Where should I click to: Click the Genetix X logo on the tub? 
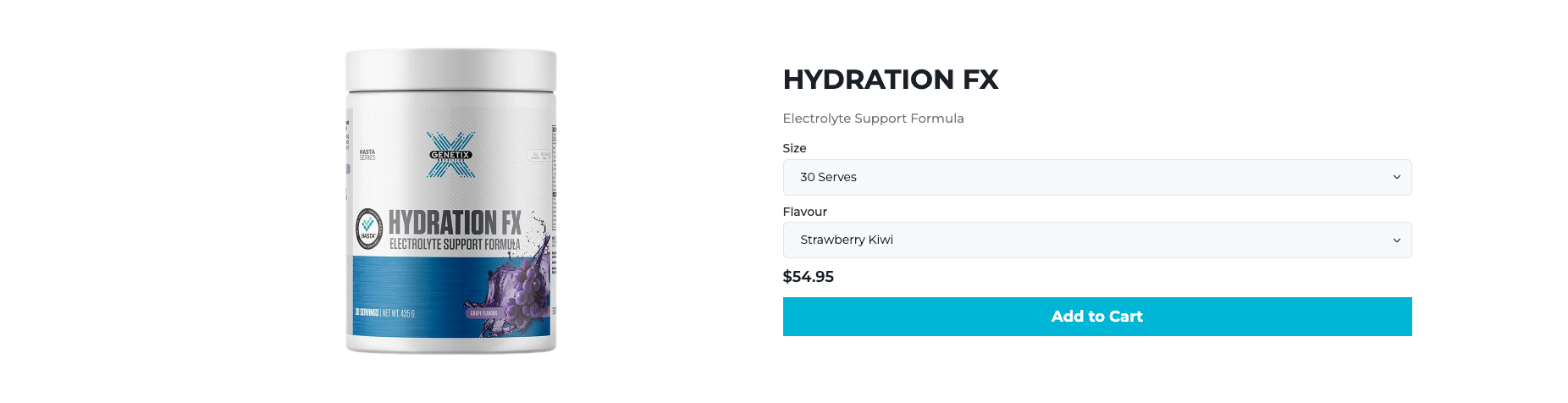[450, 155]
